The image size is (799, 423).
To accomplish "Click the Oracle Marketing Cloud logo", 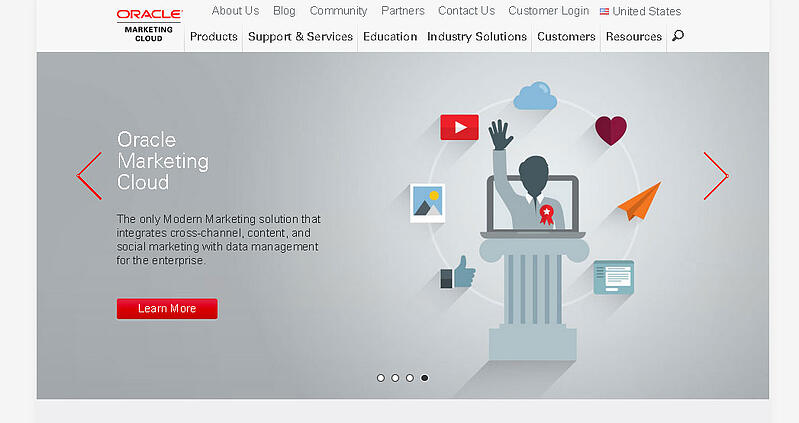I will tap(149, 25).
